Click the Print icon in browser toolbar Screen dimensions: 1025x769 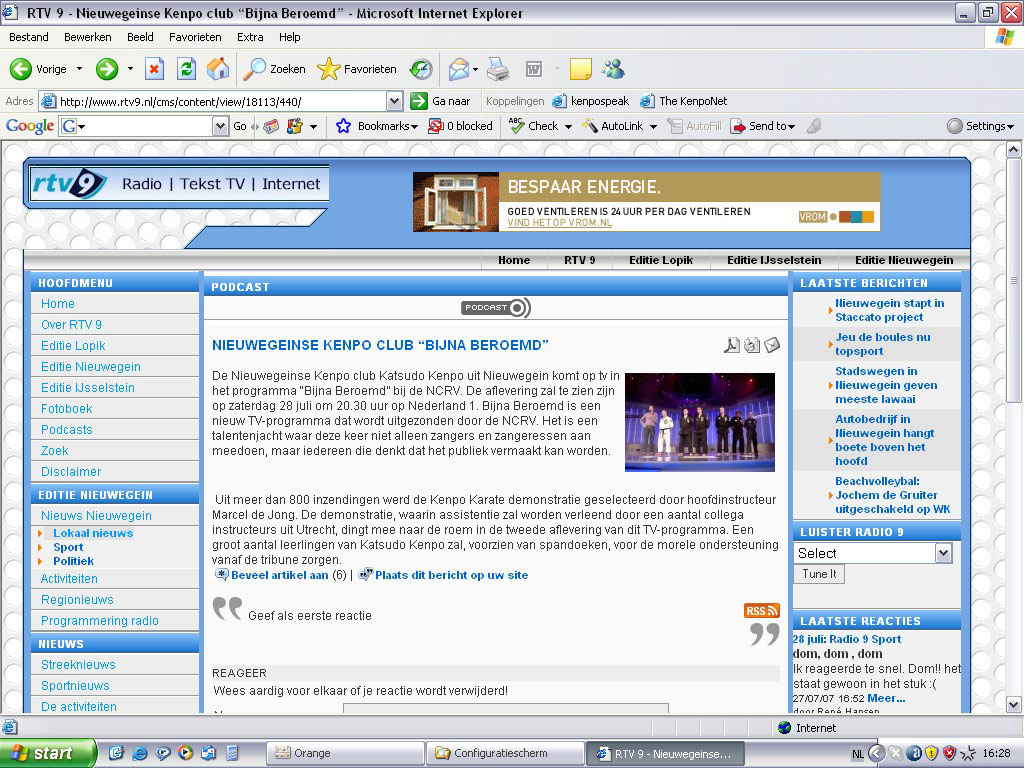[x=497, y=69]
